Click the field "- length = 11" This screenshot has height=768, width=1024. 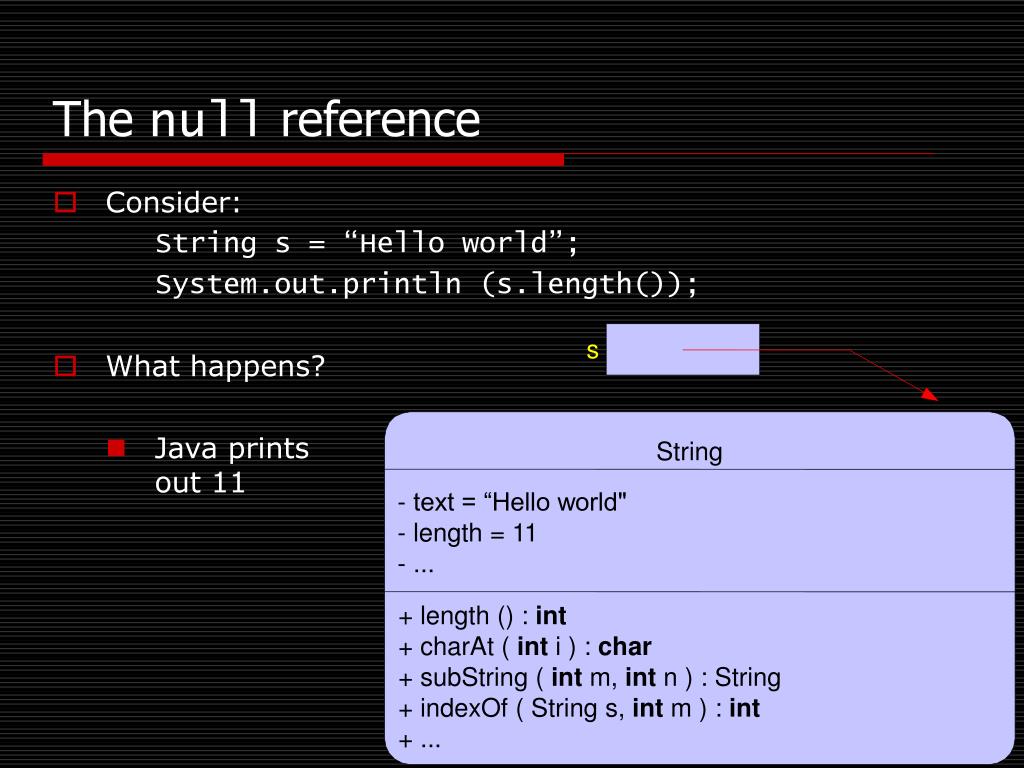coord(467,534)
